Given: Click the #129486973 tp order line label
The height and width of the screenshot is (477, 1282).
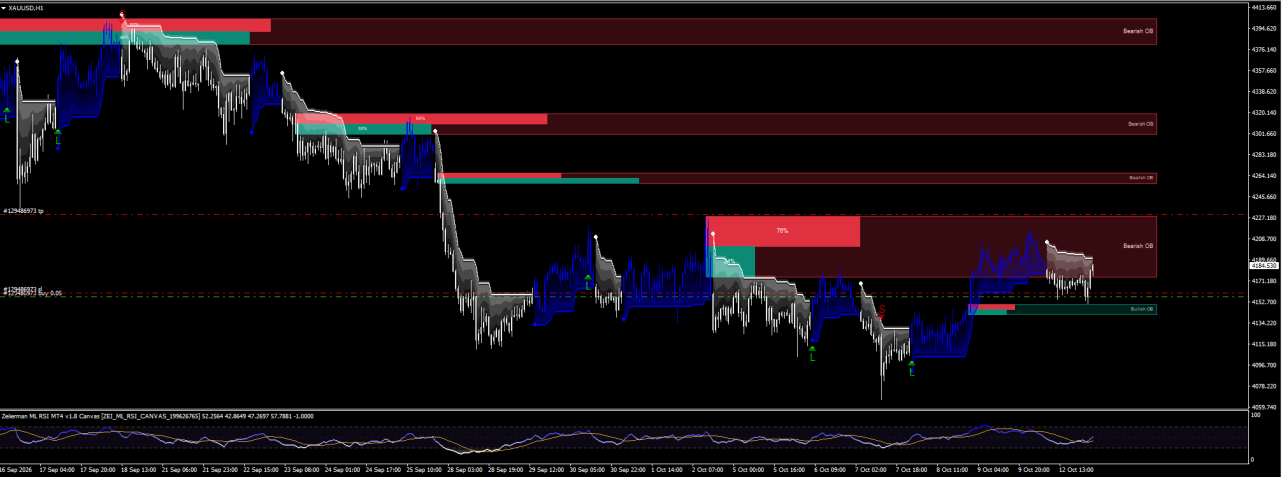Looking at the screenshot, I should point(23,211).
